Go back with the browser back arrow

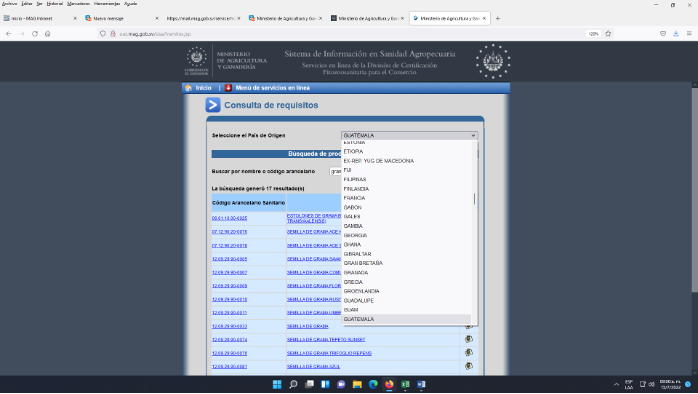(x=8, y=34)
